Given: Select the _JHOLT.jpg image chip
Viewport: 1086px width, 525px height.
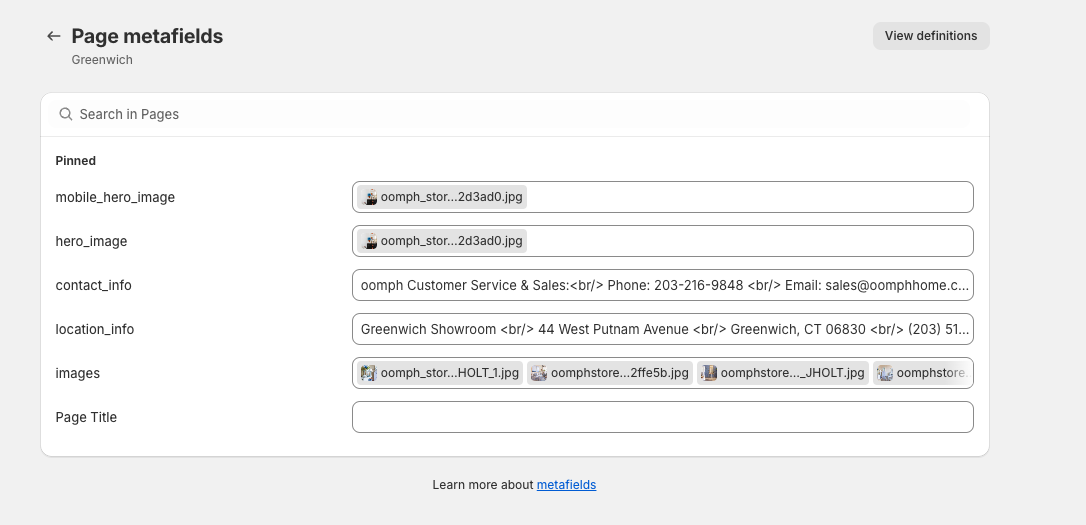Looking at the screenshot, I should (x=783, y=373).
